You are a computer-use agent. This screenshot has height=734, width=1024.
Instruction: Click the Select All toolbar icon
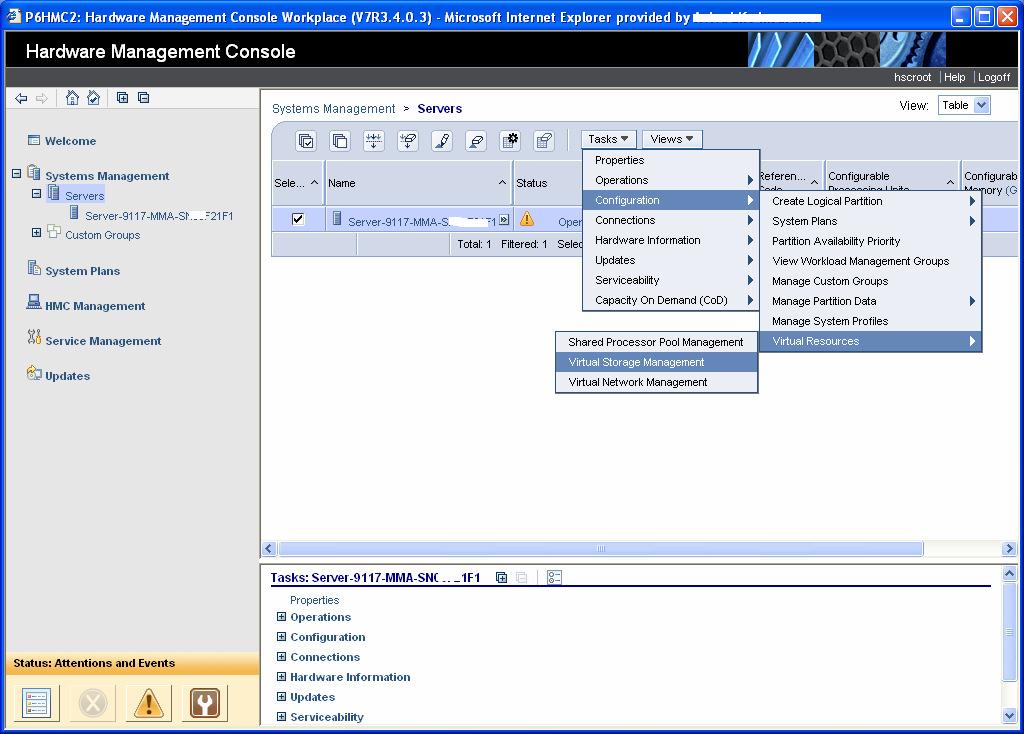tap(306, 140)
